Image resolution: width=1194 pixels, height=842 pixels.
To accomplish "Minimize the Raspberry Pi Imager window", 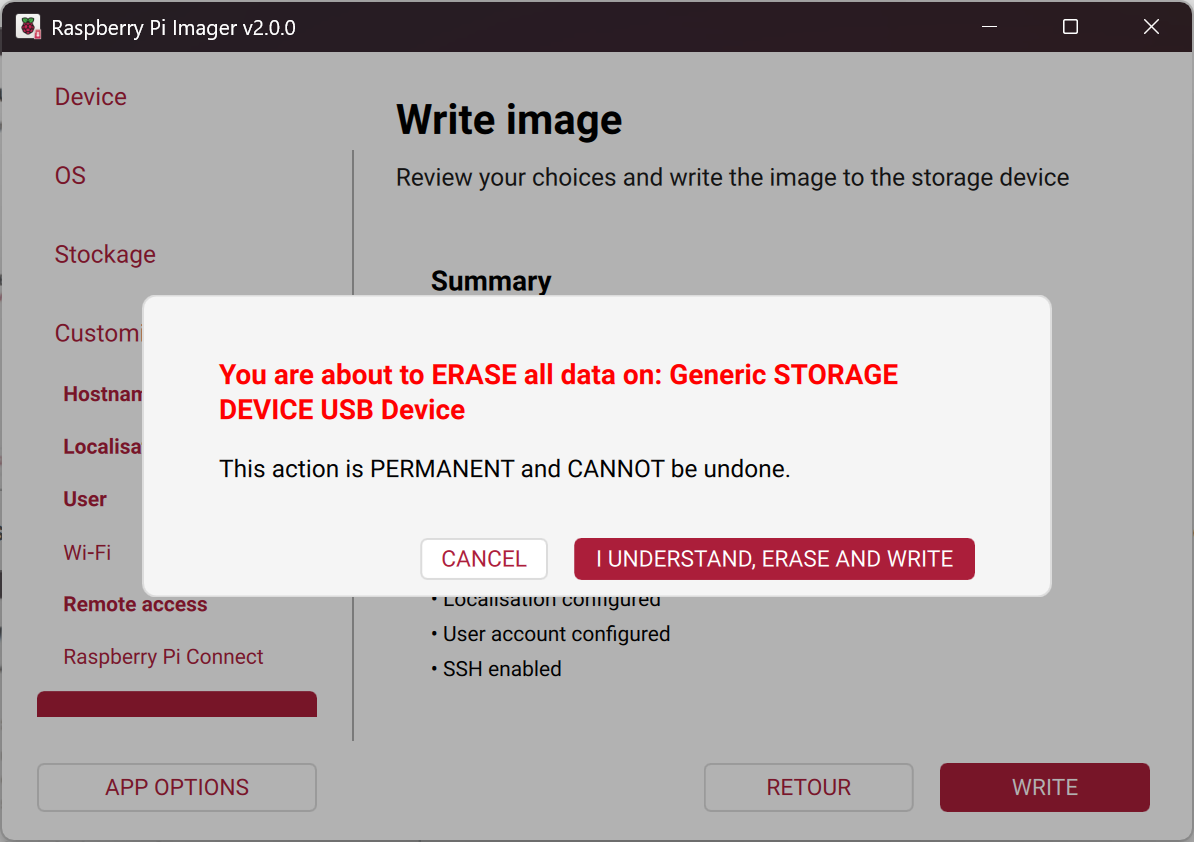I will tap(989, 27).
